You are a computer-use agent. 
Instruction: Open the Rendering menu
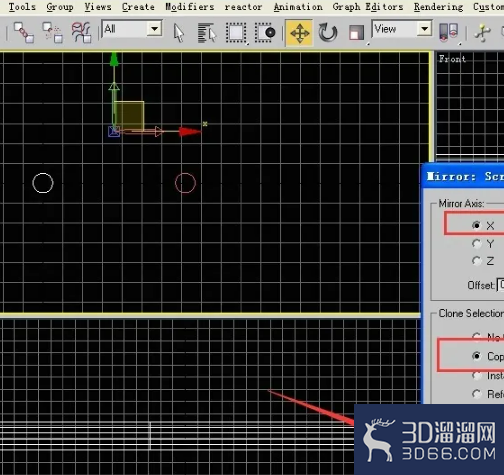(438, 7)
